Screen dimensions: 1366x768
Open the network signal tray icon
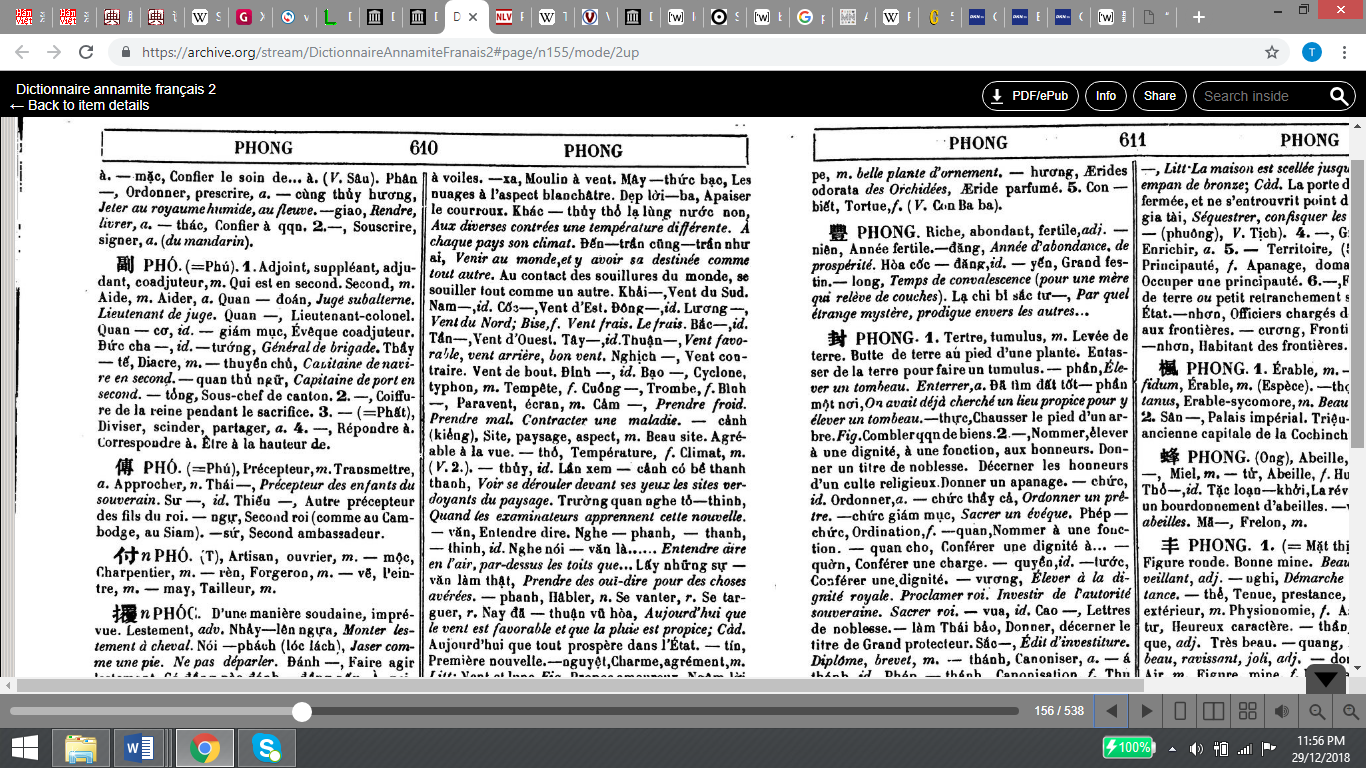pos(1247,748)
